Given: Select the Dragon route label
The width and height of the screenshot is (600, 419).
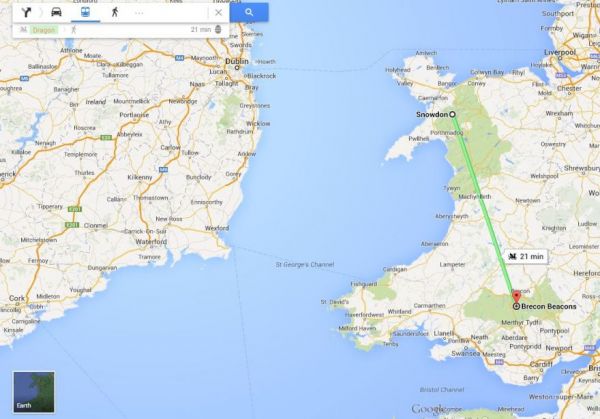Looking at the screenshot, I should coord(44,30).
